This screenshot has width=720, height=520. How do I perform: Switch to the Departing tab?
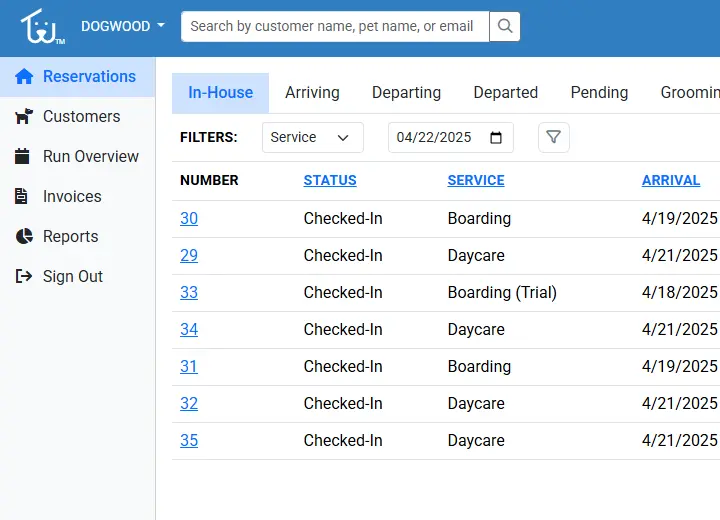[x=406, y=92]
